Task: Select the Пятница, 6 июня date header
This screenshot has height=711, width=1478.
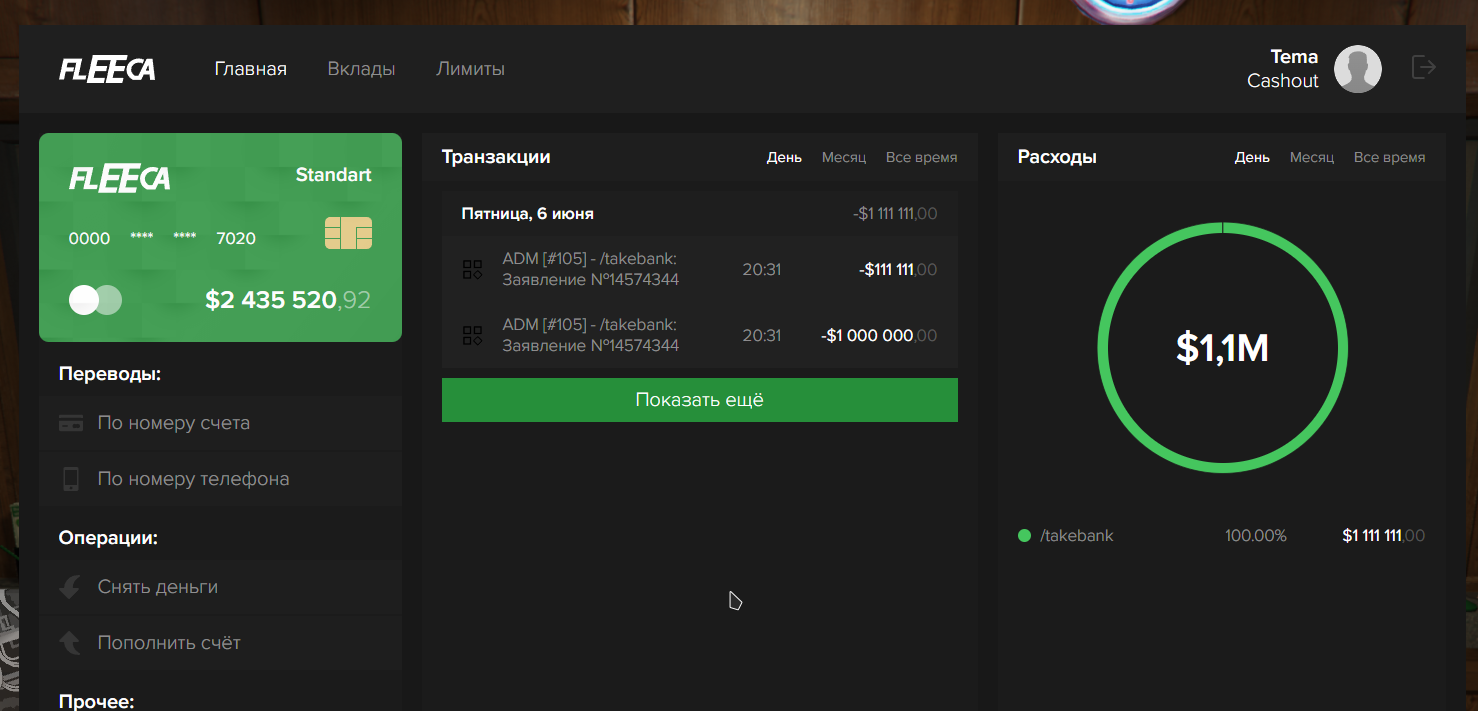Action: click(527, 214)
